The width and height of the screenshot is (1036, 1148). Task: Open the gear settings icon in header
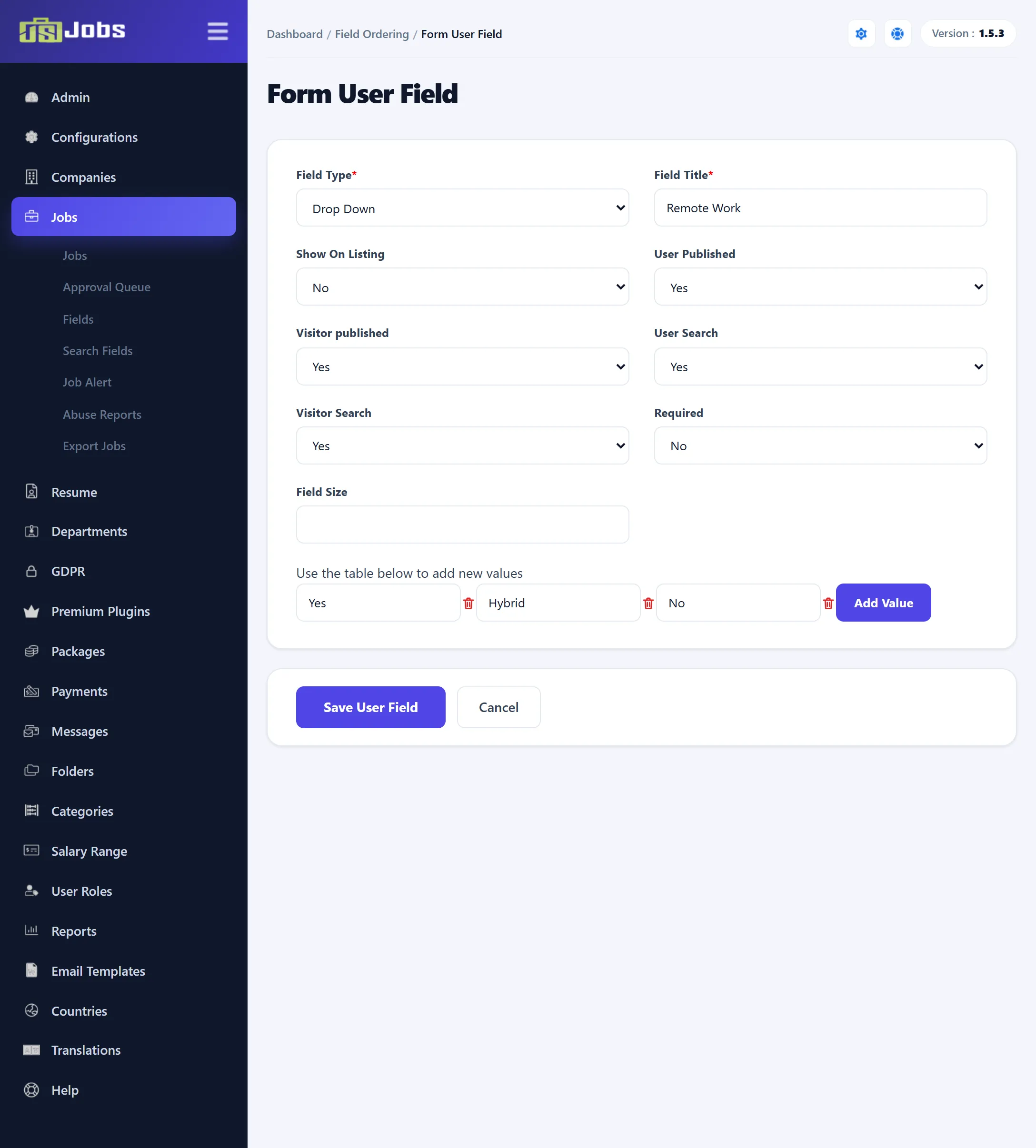861,34
